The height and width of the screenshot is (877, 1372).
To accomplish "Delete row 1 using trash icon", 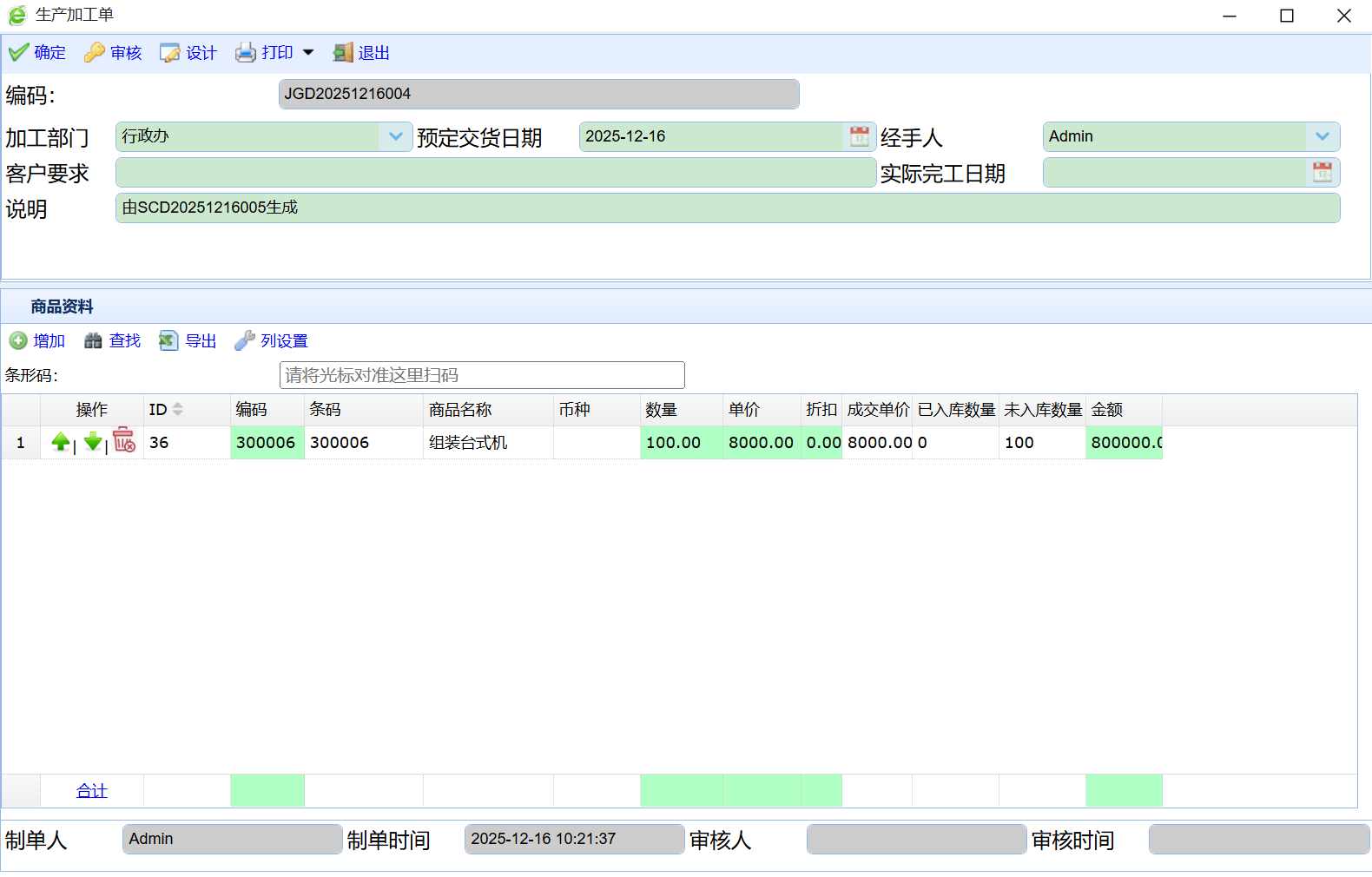I will click(x=124, y=440).
